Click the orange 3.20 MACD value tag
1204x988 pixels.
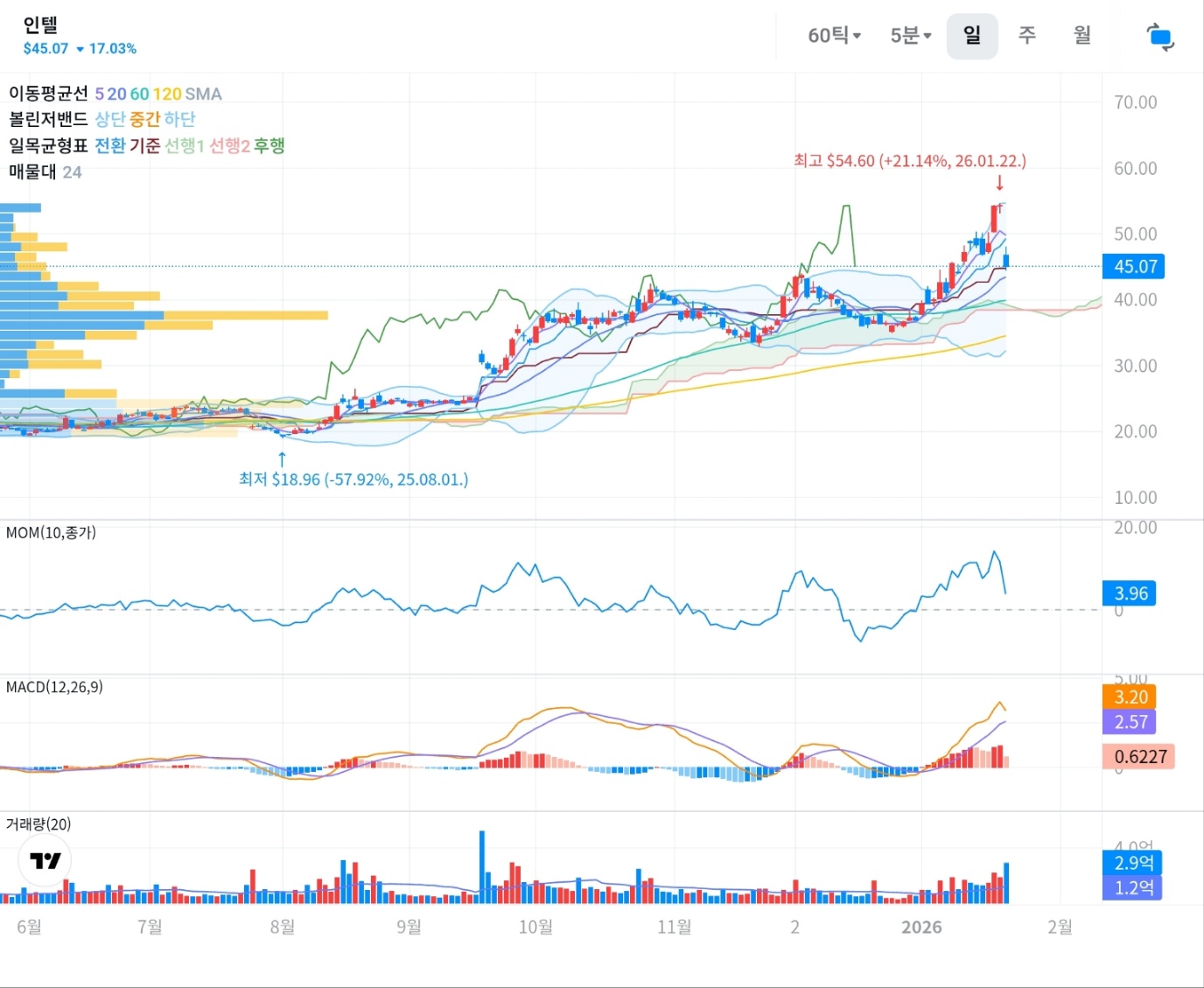pyautogui.click(x=1130, y=697)
